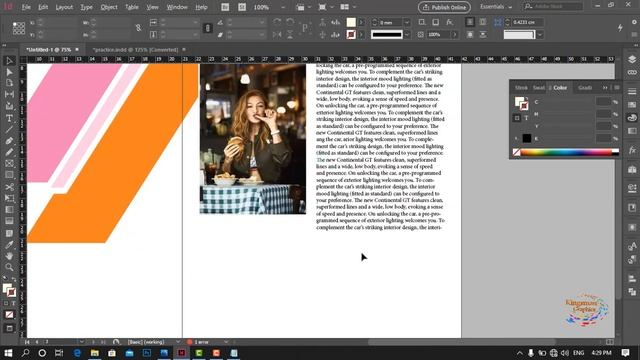640x360 pixels.
Task: Open File Explorer from the taskbar
Action: [x=94, y=353]
